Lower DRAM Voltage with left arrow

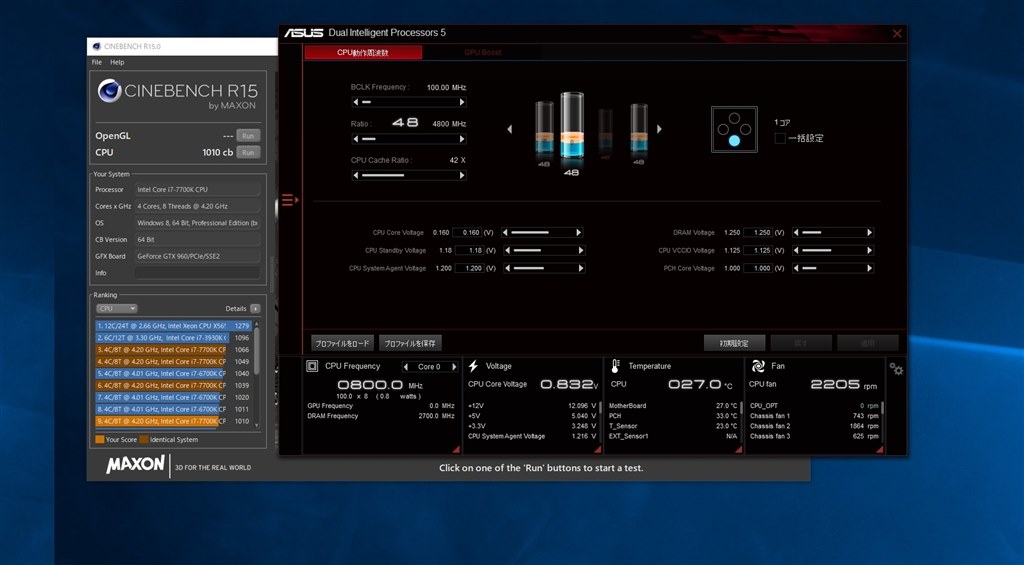click(796, 233)
